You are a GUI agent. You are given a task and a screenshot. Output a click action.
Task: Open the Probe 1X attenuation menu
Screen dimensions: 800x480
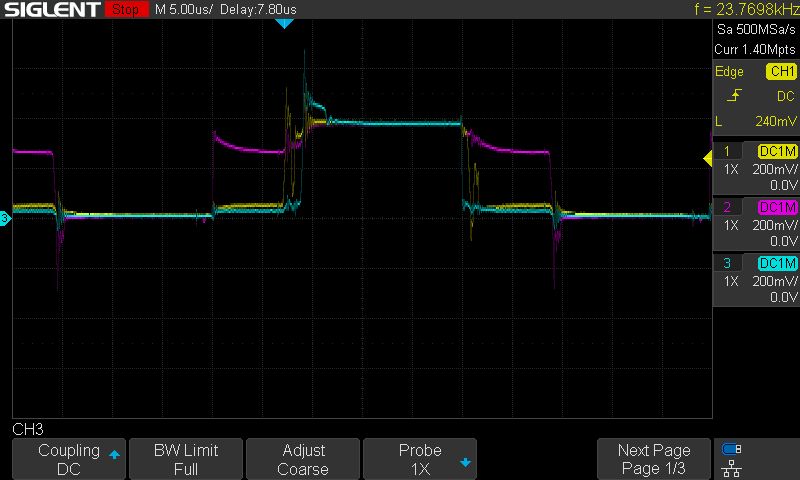[420, 459]
